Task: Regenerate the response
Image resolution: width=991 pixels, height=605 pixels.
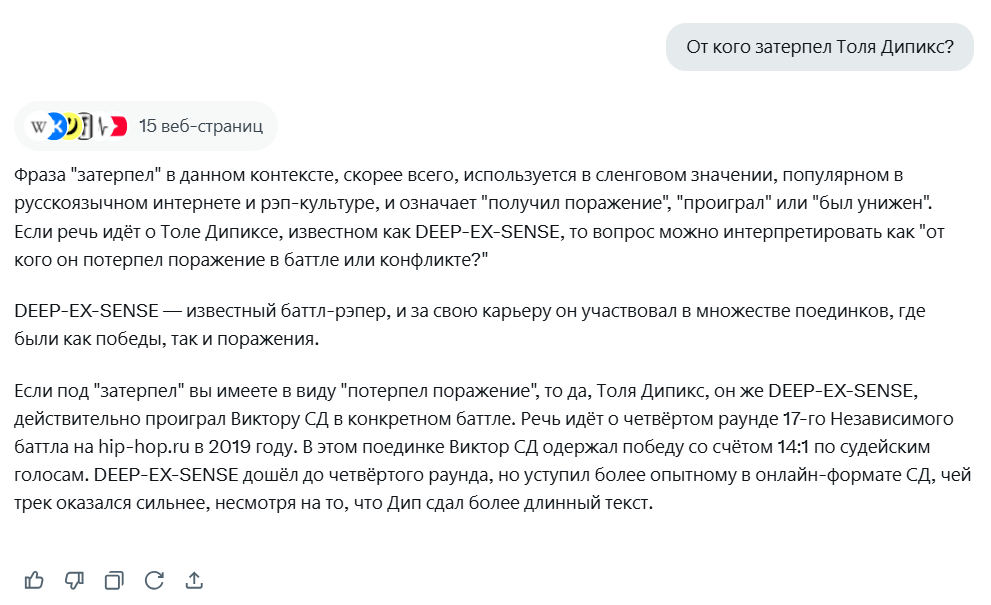Action: 154,580
